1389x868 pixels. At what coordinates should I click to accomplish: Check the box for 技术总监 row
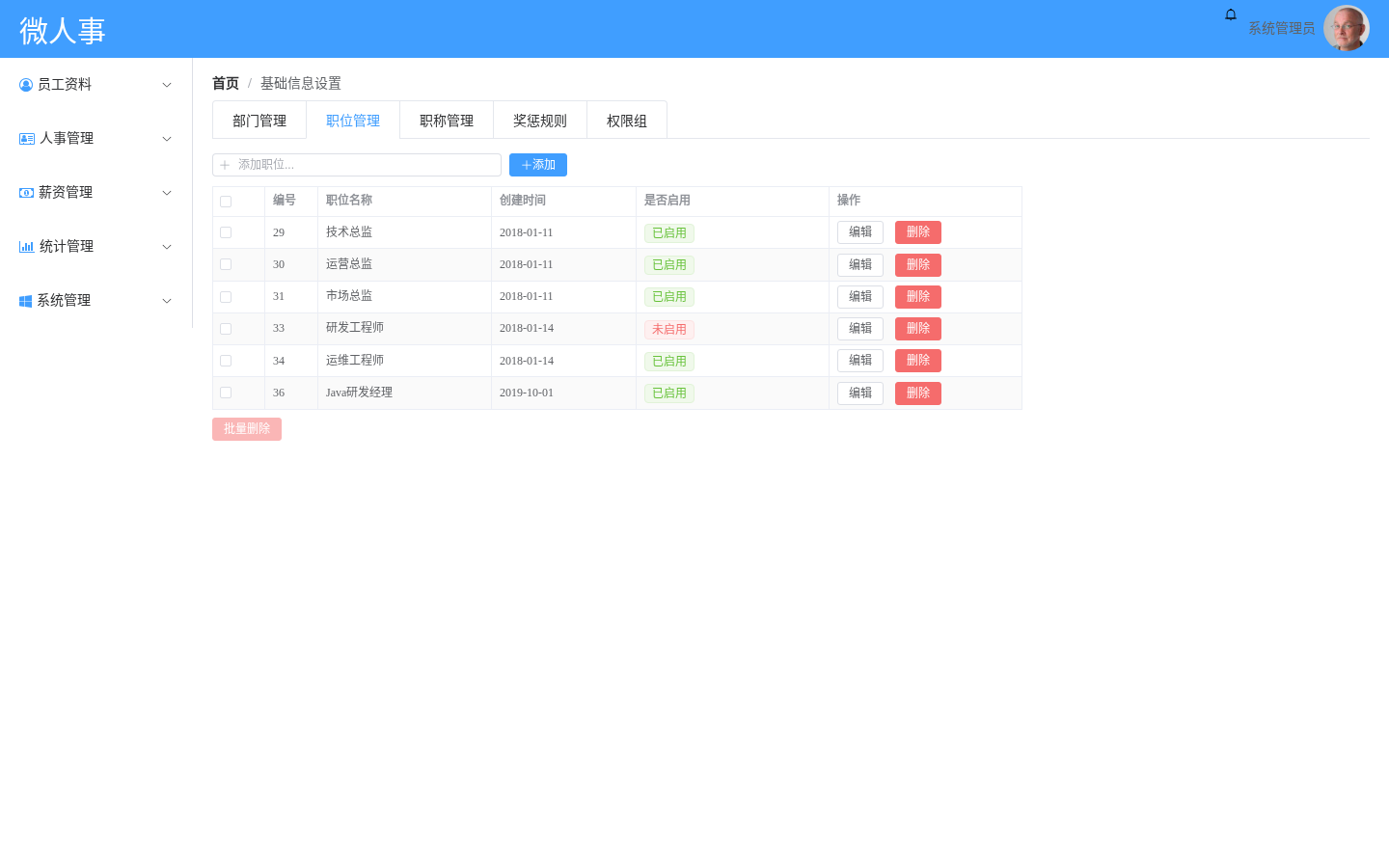point(226,232)
